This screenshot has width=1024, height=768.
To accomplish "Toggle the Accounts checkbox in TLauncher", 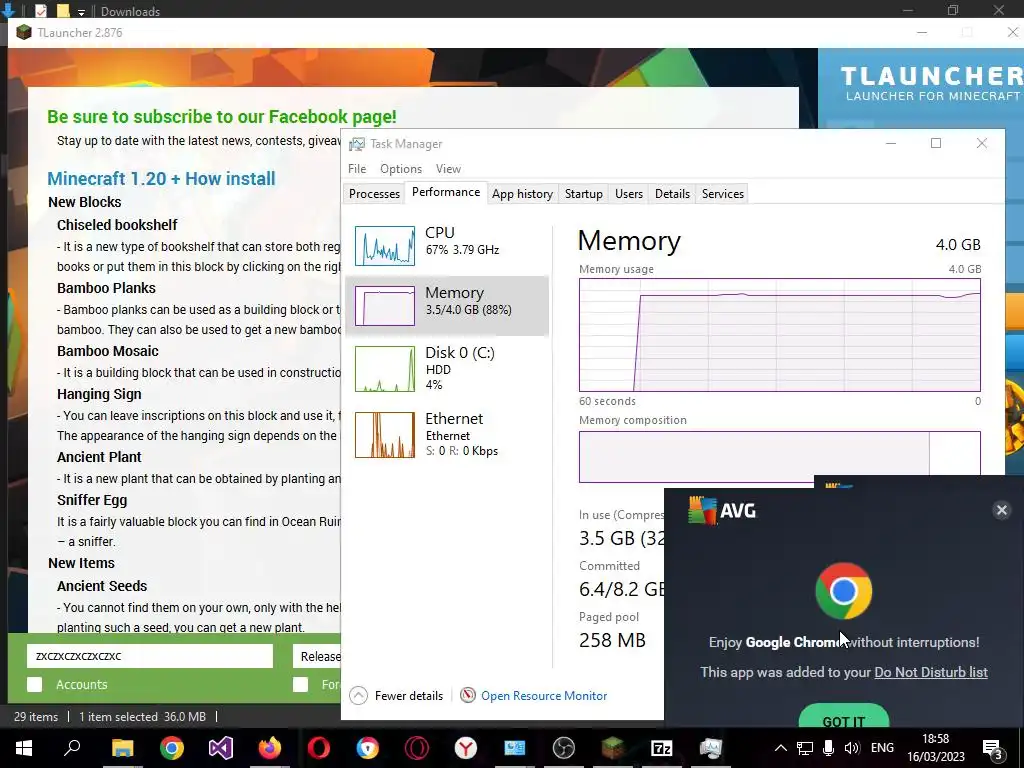I will (35, 684).
